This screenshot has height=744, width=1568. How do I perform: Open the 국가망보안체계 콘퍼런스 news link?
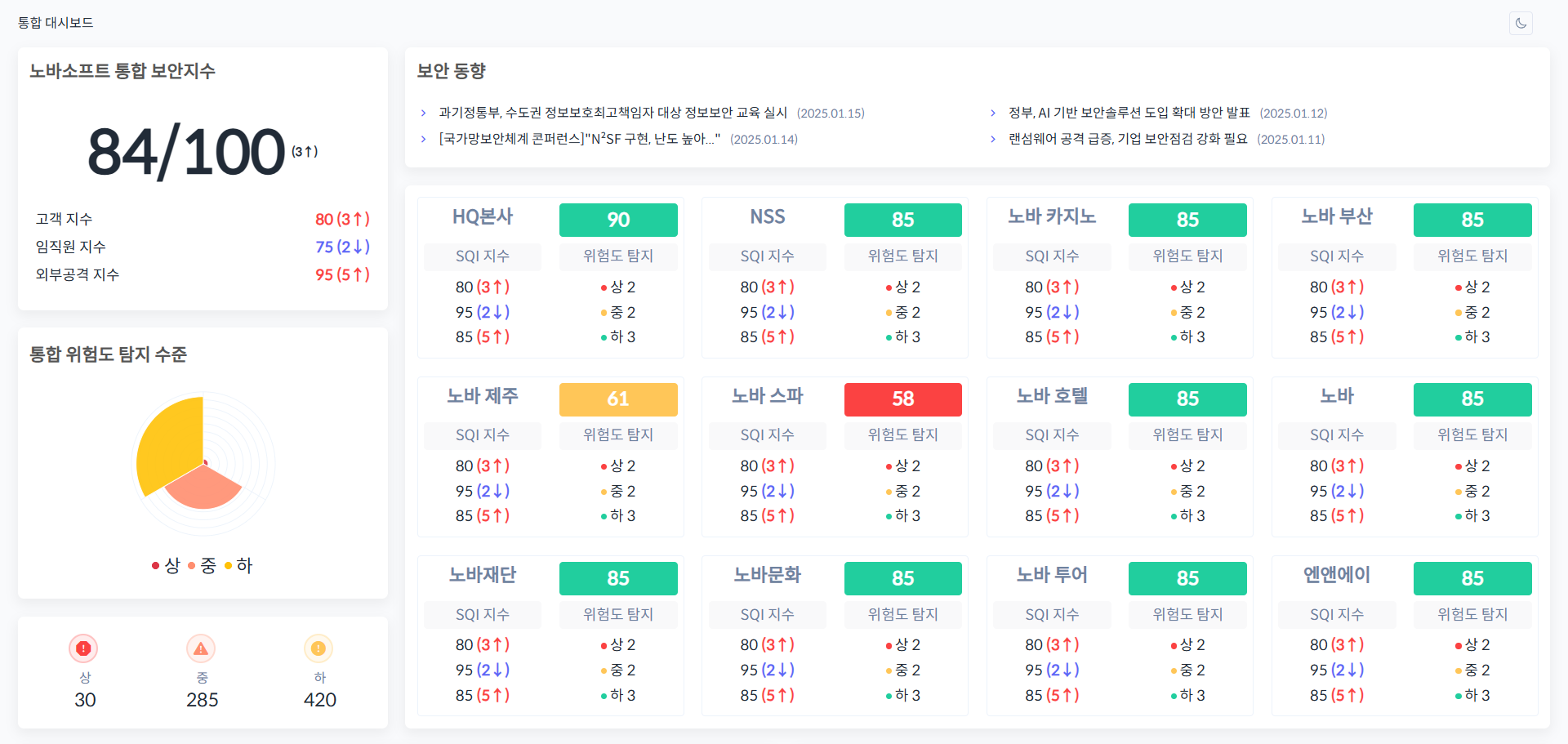point(579,139)
